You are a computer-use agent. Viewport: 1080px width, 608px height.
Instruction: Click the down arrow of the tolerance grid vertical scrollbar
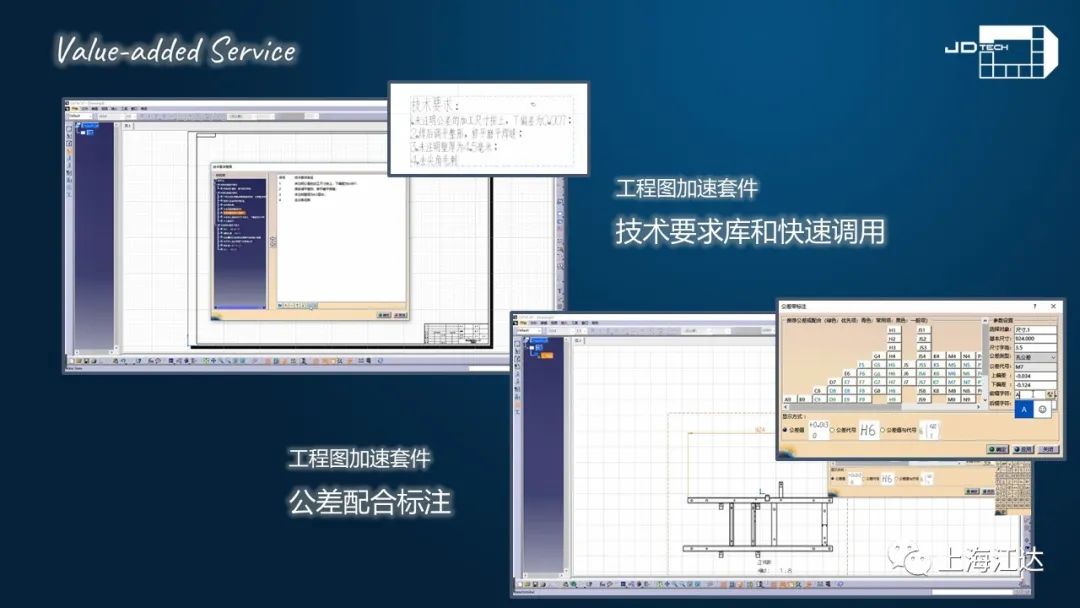985,400
